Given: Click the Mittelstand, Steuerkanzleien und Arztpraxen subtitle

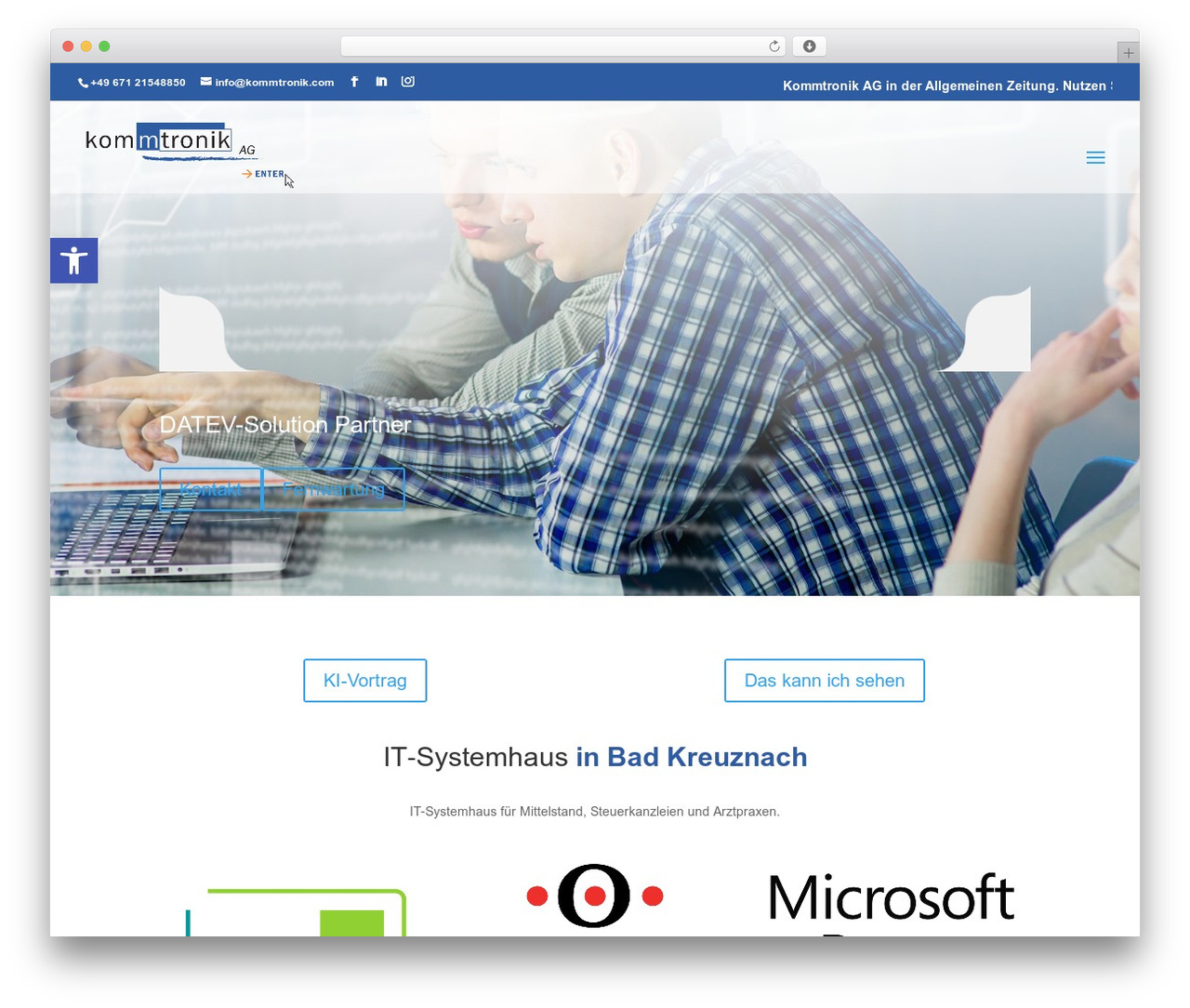Looking at the screenshot, I should click(595, 812).
